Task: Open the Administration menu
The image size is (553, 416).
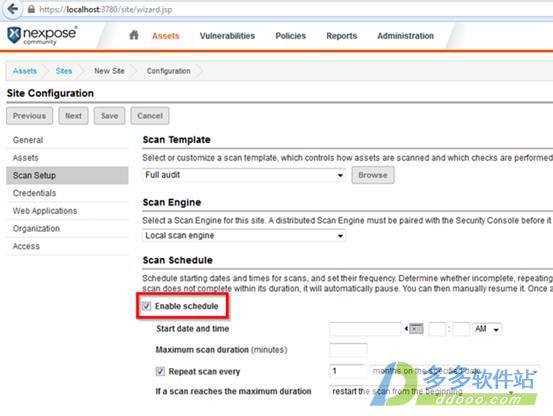Action: tap(405, 36)
